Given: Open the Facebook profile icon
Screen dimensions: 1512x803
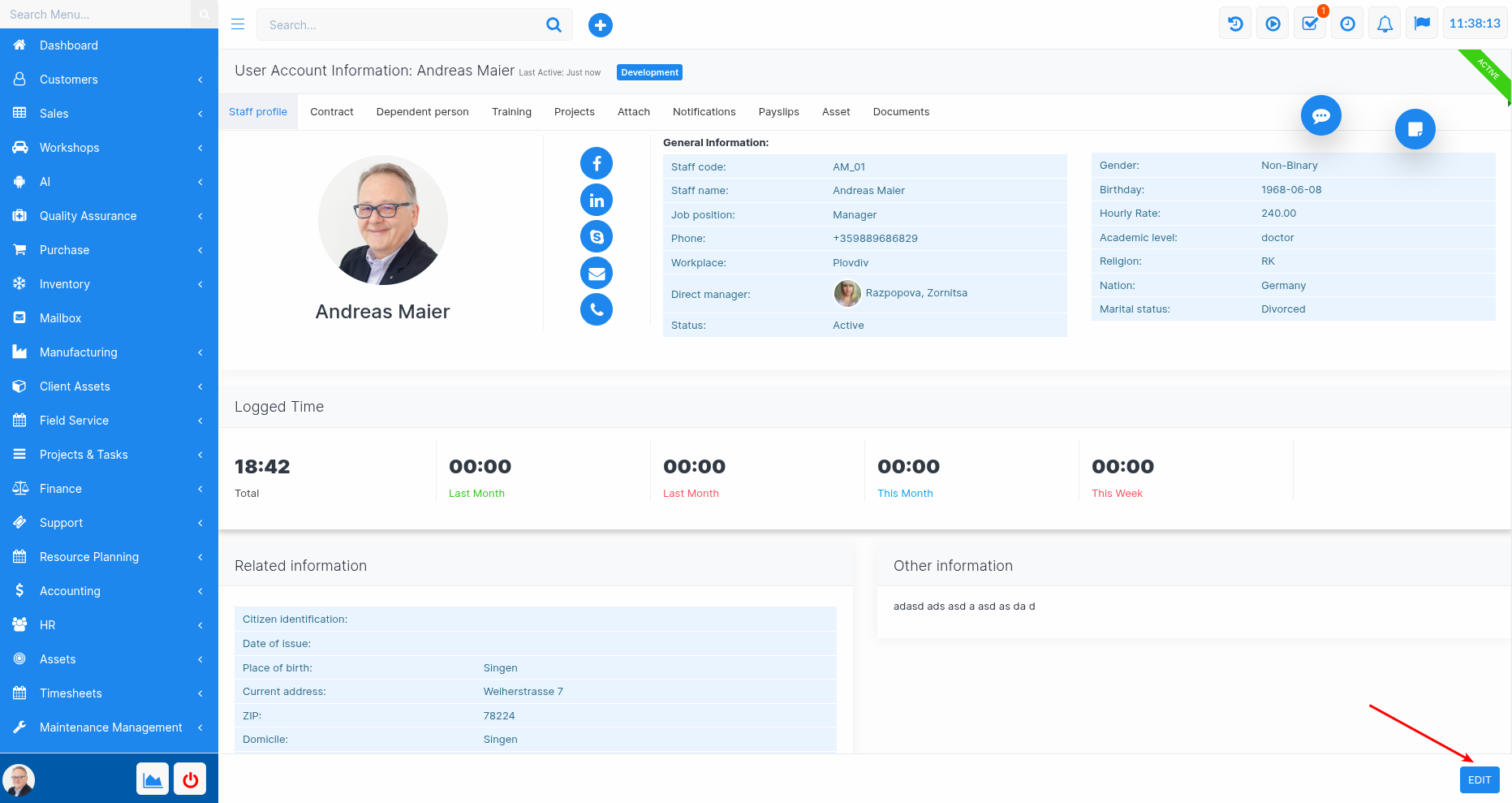Looking at the screenshot, I should pyautogui.click(x=596, y=163).
